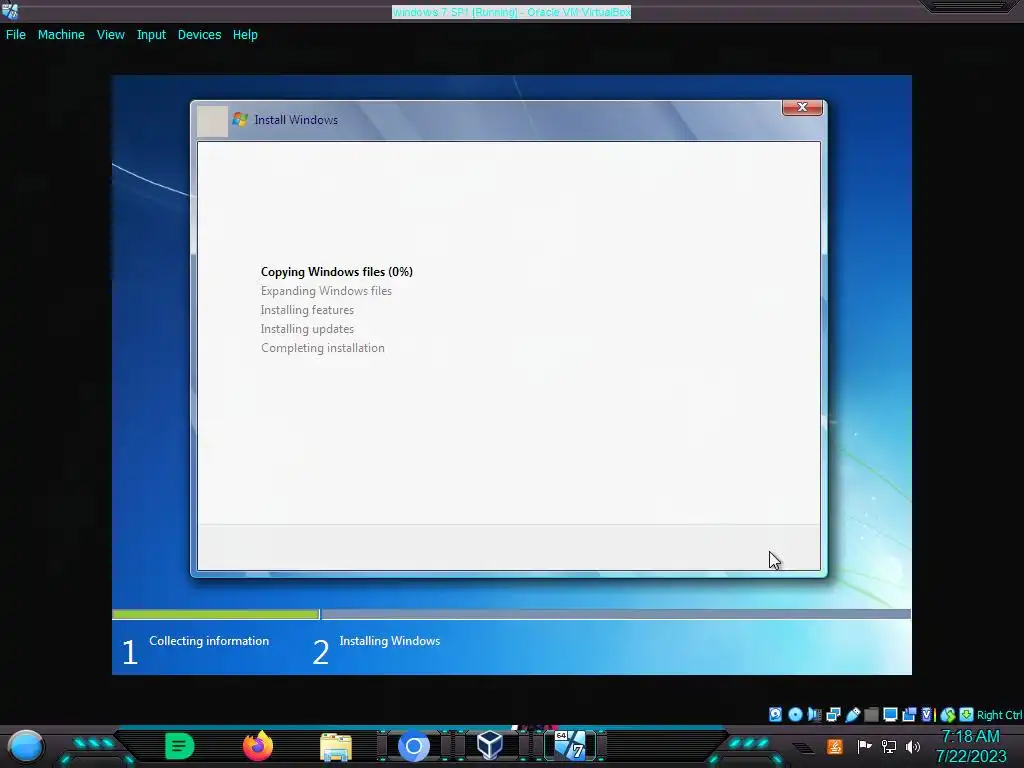Image resolution: width=1024 pixels, height=768 pixels.
Task: Select the Windows 7 VM taskbar icon
Action: click(570, 745)
